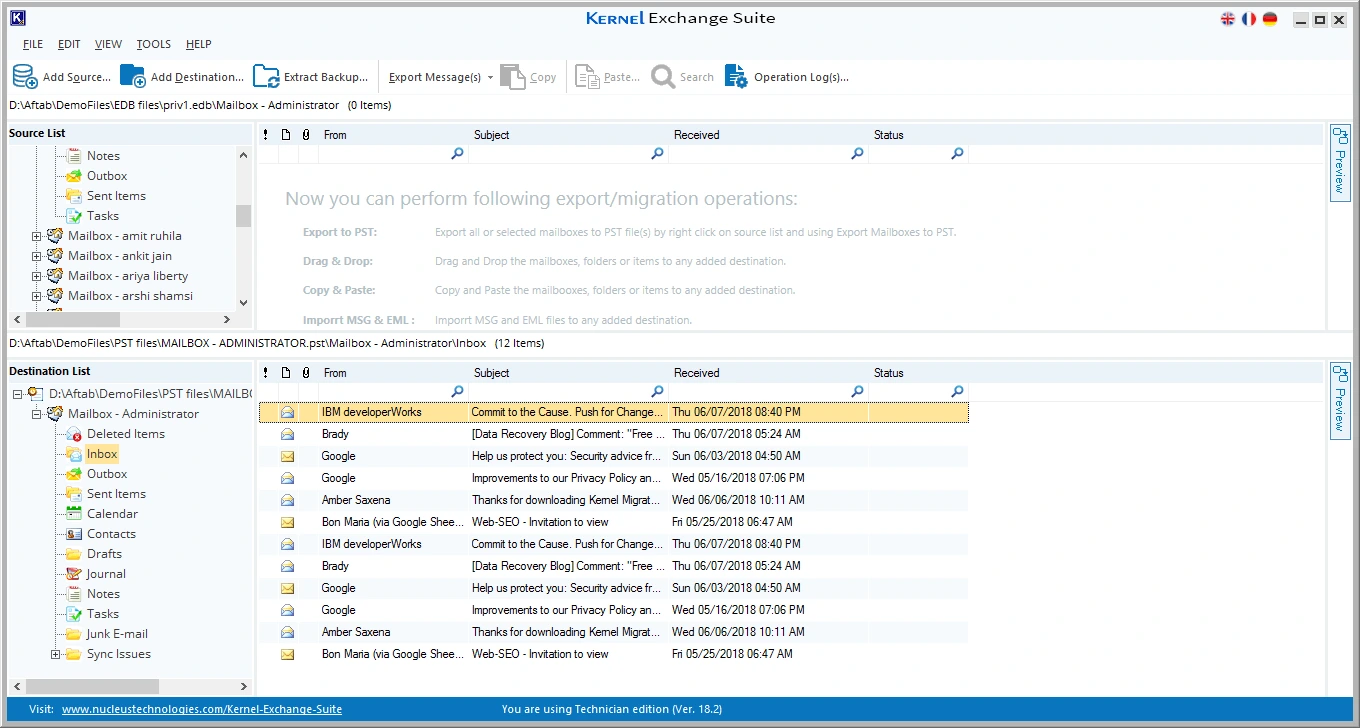Open Calendar folder in Destination List

(112, 514)
